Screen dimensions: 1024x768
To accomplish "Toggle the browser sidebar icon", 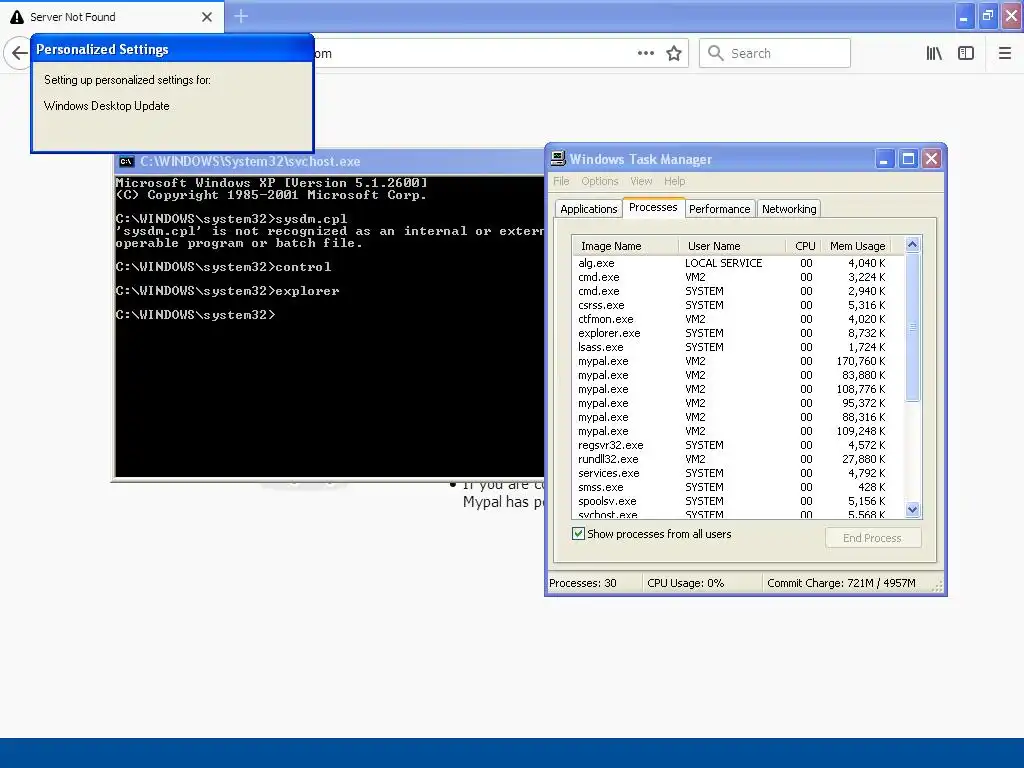I will click(966, 54).
